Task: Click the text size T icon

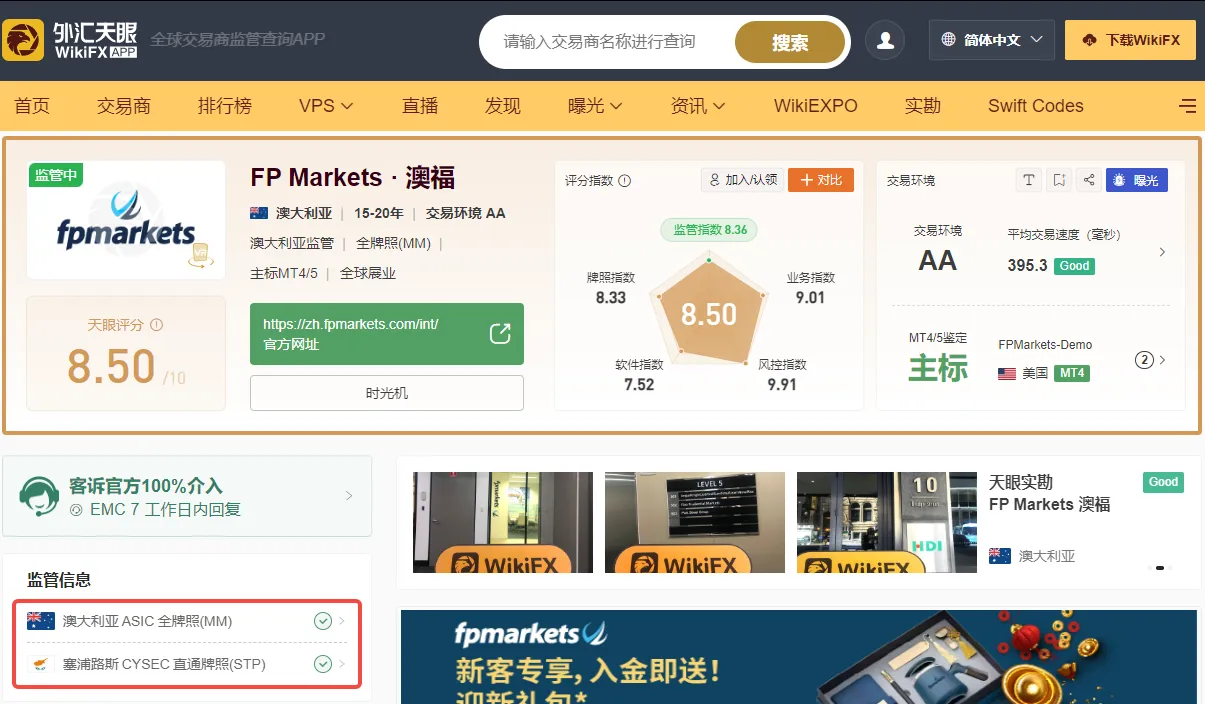Action: click(1029, 180)
